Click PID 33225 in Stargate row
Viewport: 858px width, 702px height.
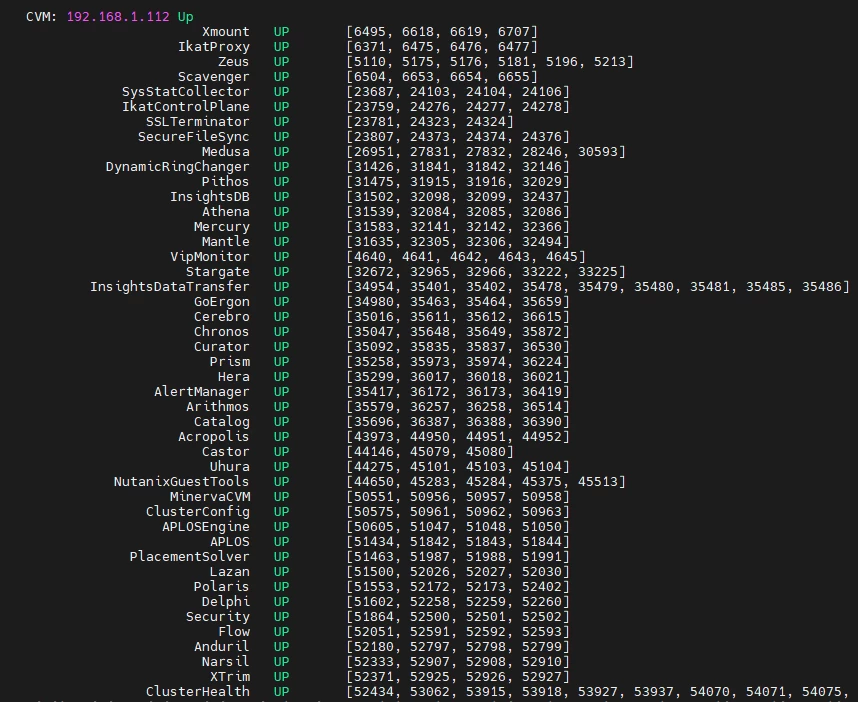pos(598,272)
